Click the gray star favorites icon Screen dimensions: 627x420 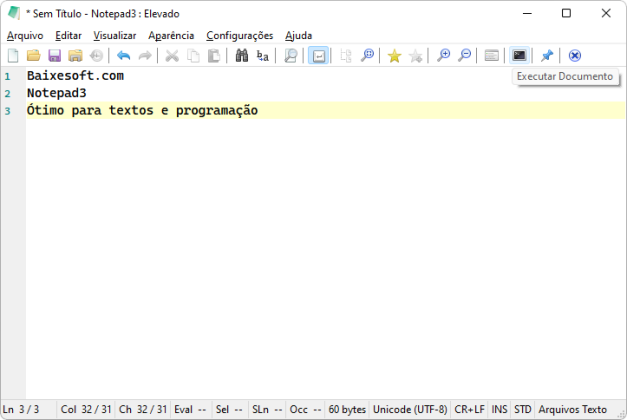point(416,56)
